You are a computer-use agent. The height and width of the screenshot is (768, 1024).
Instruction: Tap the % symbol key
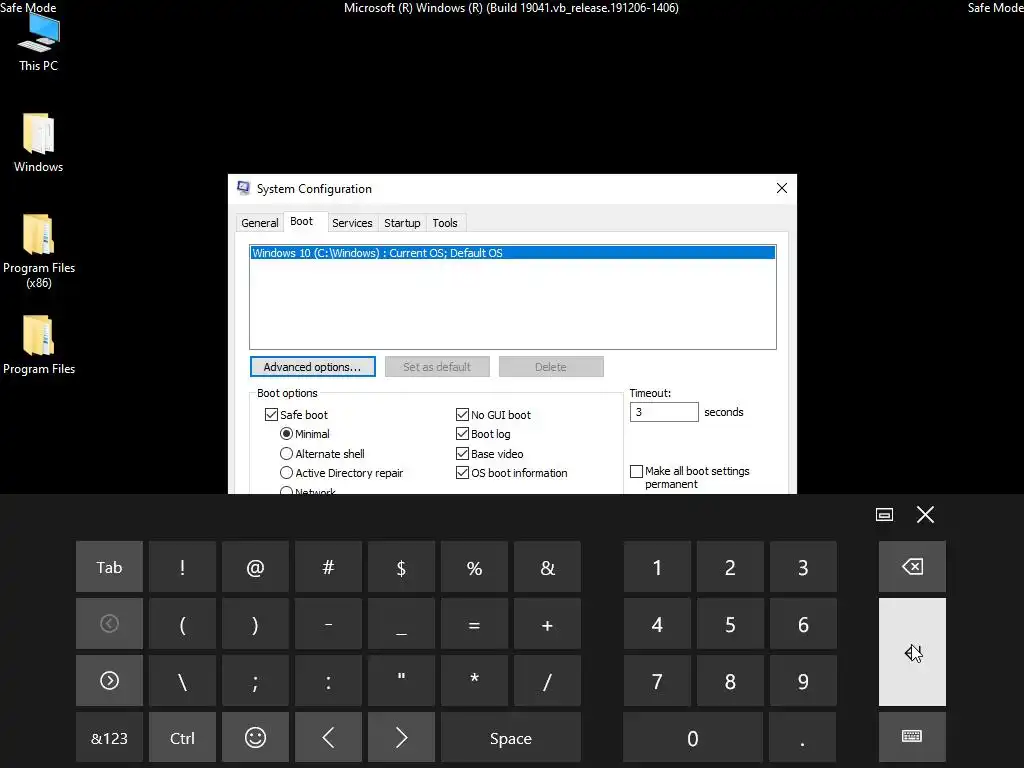coord(475,567)
